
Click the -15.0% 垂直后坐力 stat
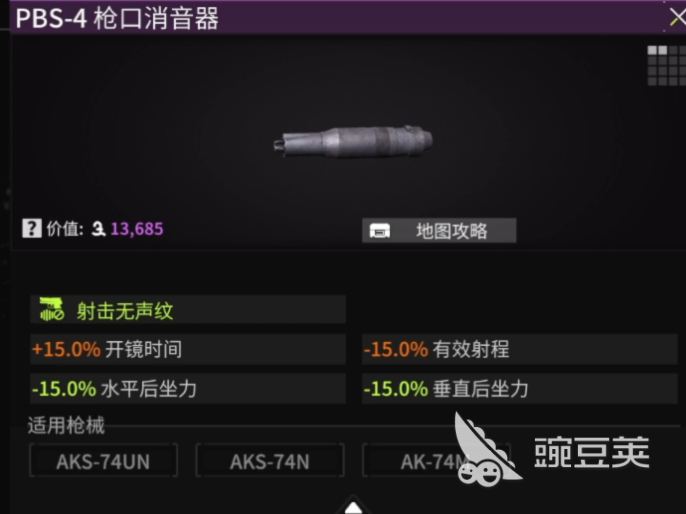(520, 388)
